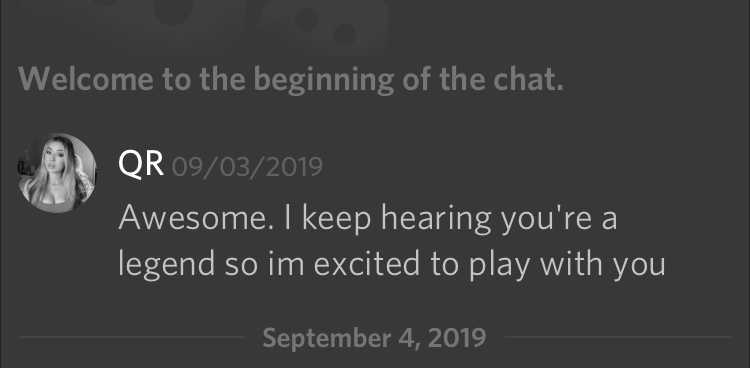The image size is (750, 368).
Task: Click the divider line right of September 4
Action: [618, 337]
